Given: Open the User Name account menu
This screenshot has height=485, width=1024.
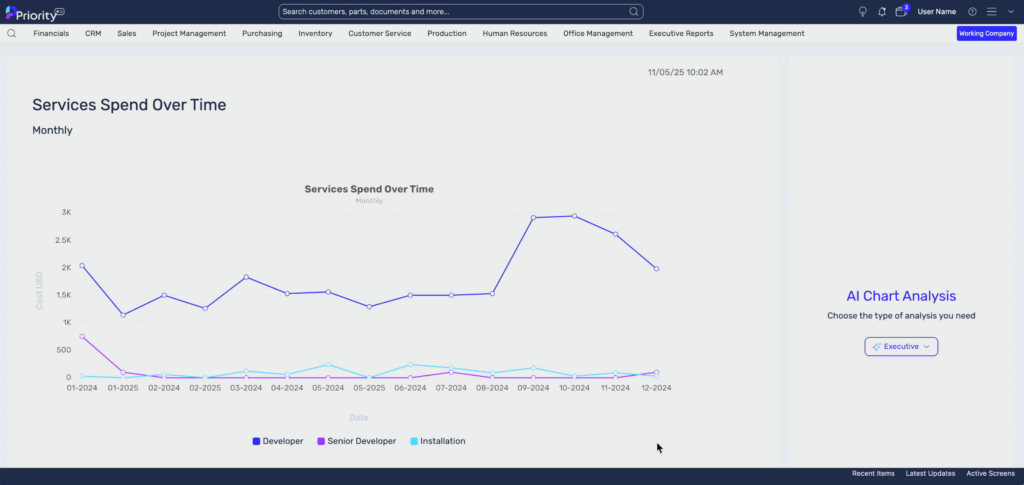Looking at the screenshot, I should pos(936,12).
